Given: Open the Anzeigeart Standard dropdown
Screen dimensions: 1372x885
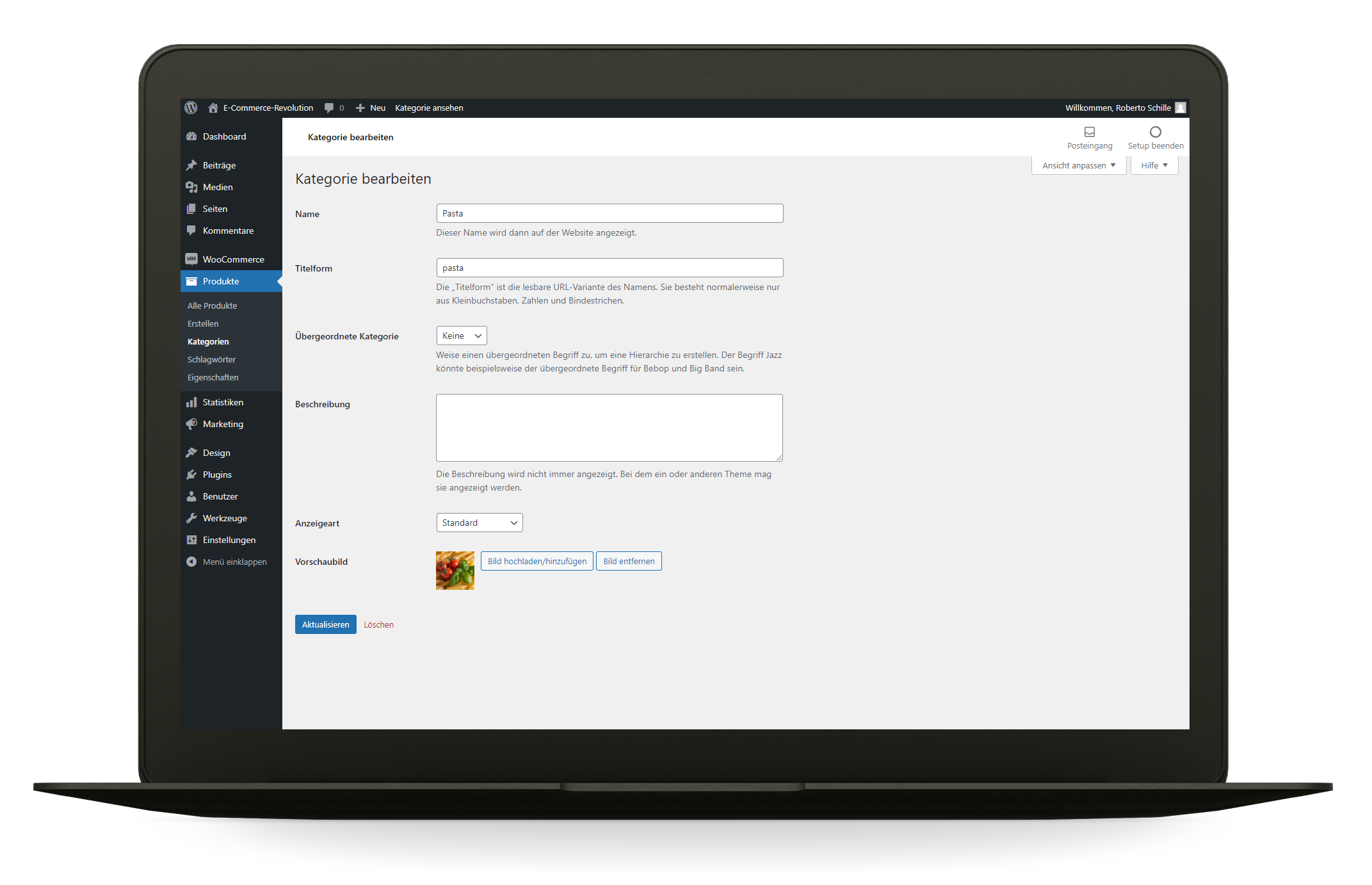Looking at the screenshot, I should (479, 523).
